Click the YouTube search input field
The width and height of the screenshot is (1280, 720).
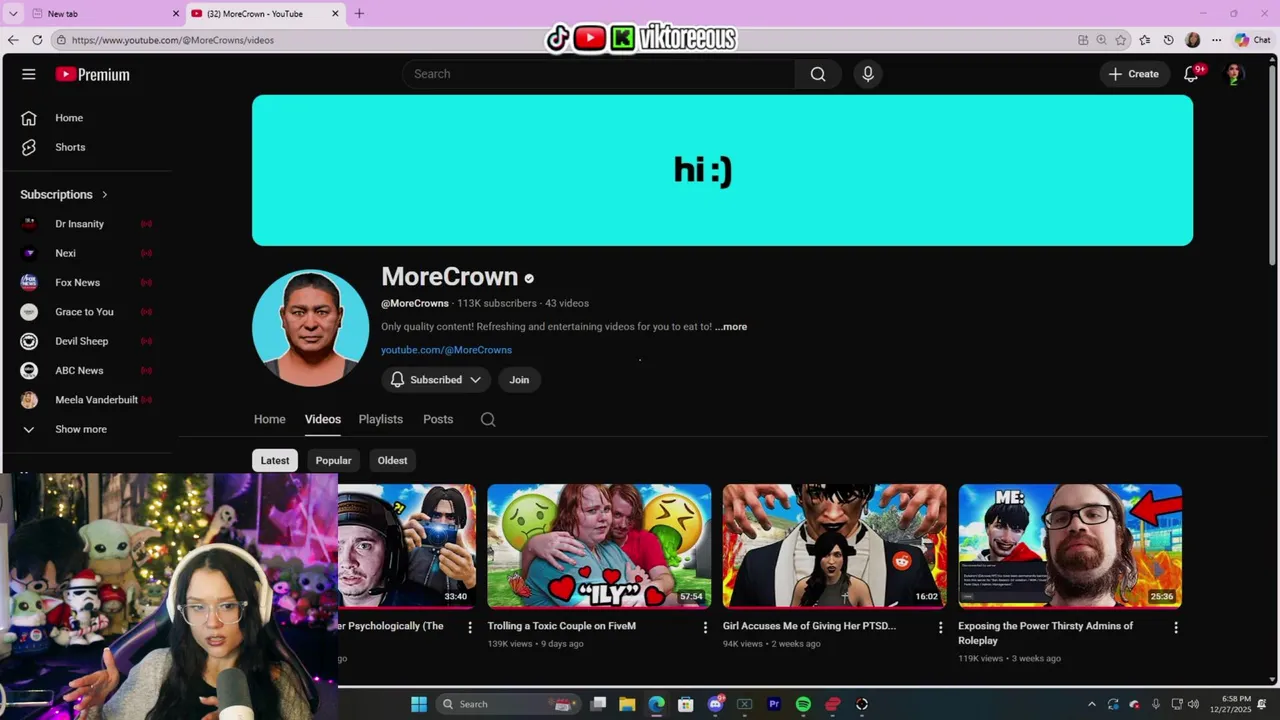tap(600, 74)
